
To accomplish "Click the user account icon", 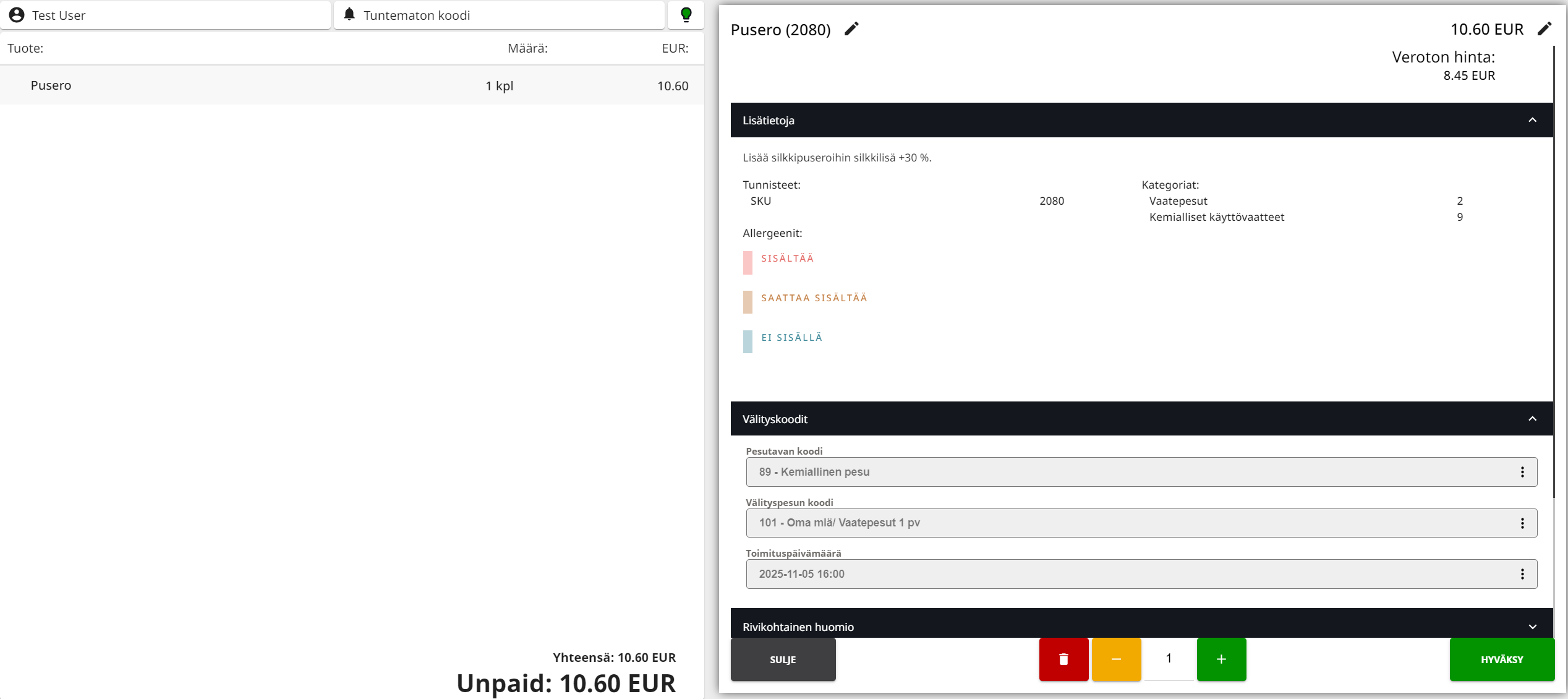I will (x=17, y=15).
